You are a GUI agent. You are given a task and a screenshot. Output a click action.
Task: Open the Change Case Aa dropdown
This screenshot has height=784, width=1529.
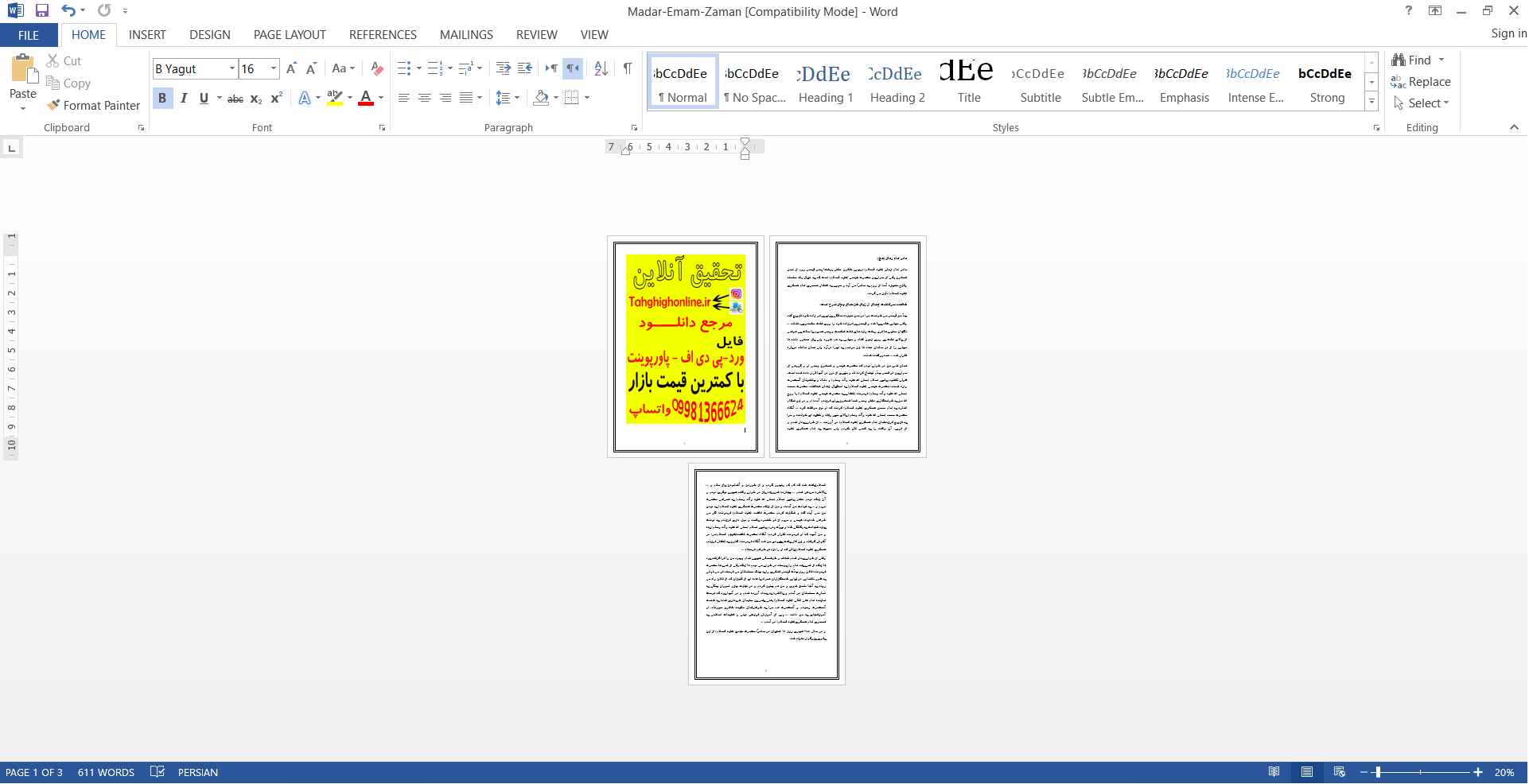(x=344, y=69)
